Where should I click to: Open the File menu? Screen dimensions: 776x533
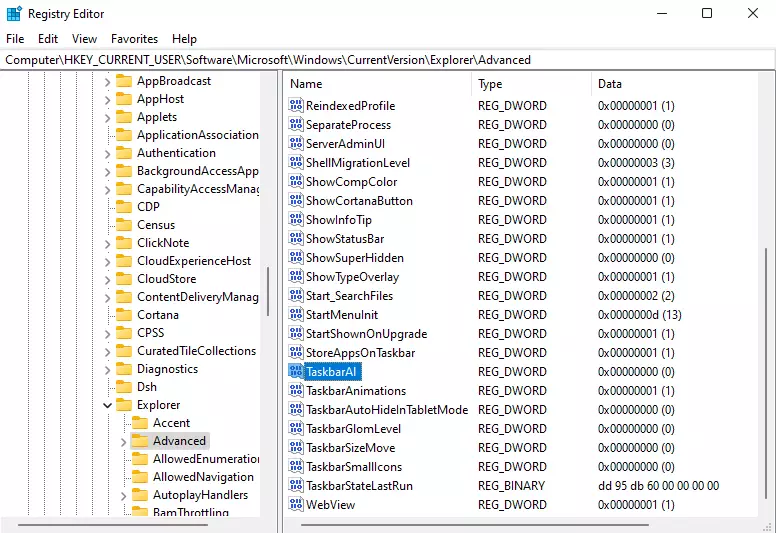(x=15, y=39)
